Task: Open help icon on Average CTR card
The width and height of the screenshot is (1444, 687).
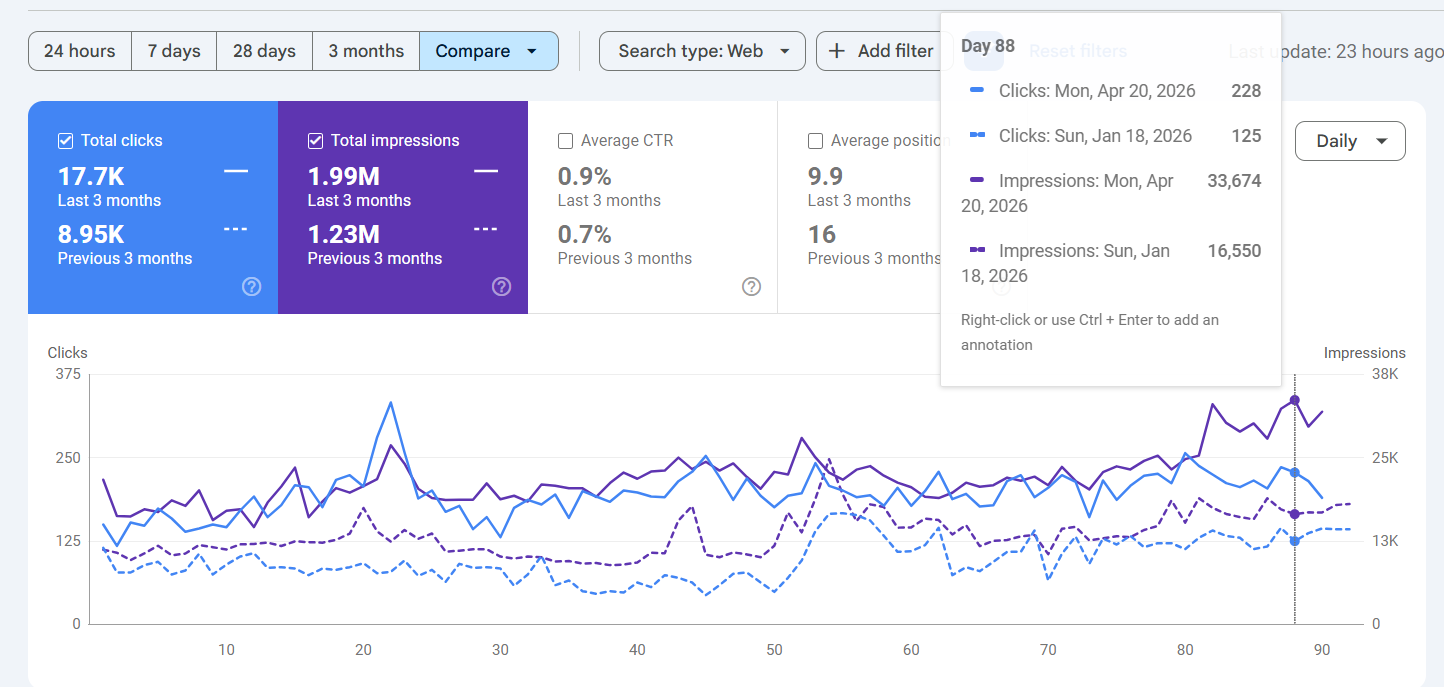Action: tap(752, 287)
